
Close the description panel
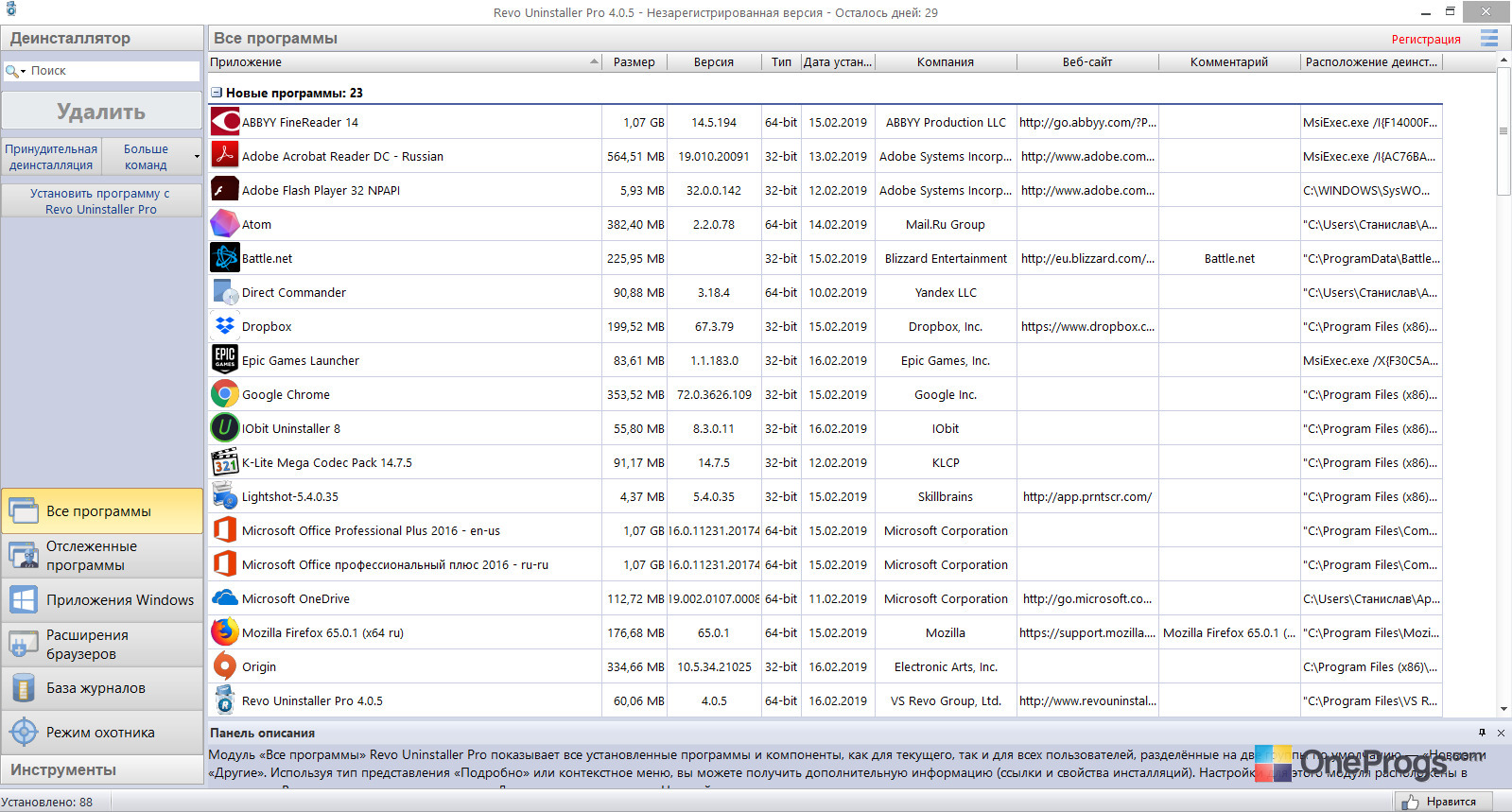coord(1501,733)
